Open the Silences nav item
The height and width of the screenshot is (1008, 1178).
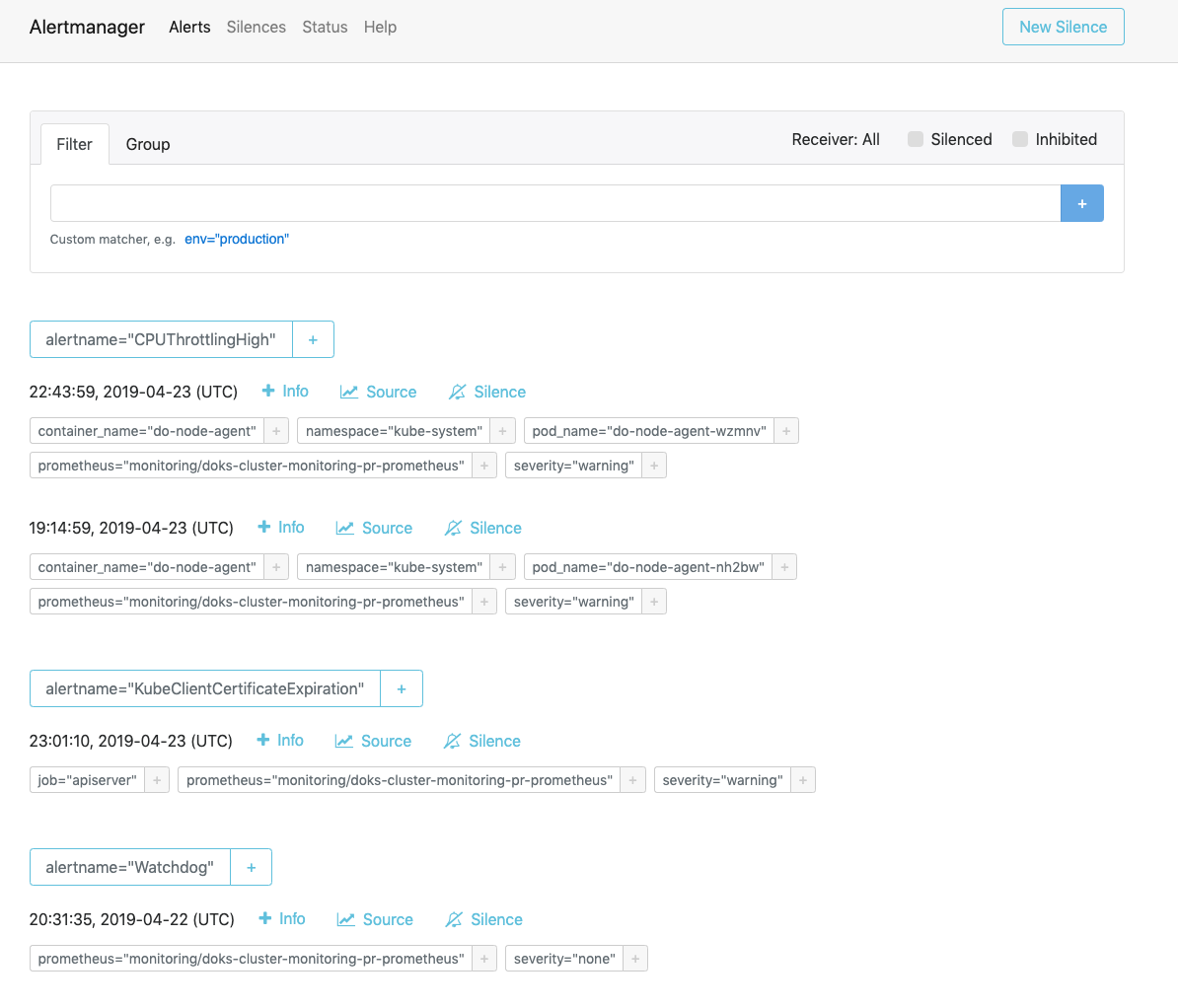257,27
